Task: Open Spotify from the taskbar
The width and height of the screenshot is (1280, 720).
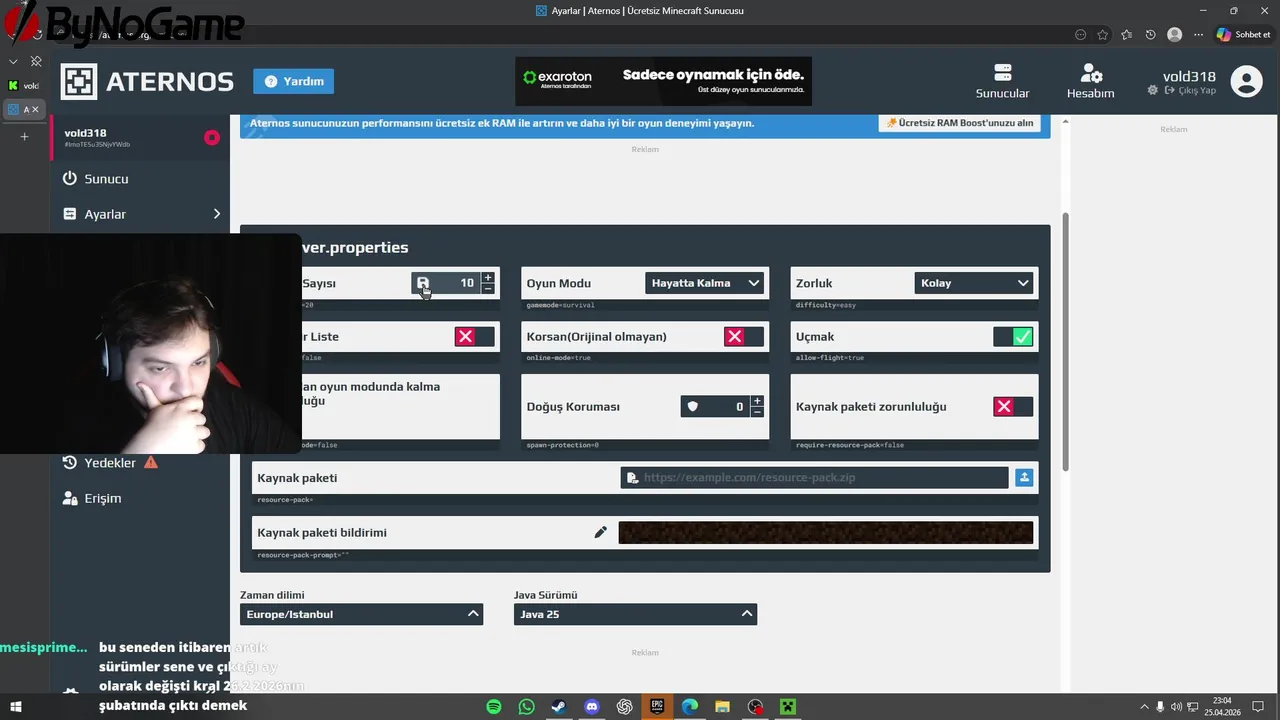Action: point(494,707)
